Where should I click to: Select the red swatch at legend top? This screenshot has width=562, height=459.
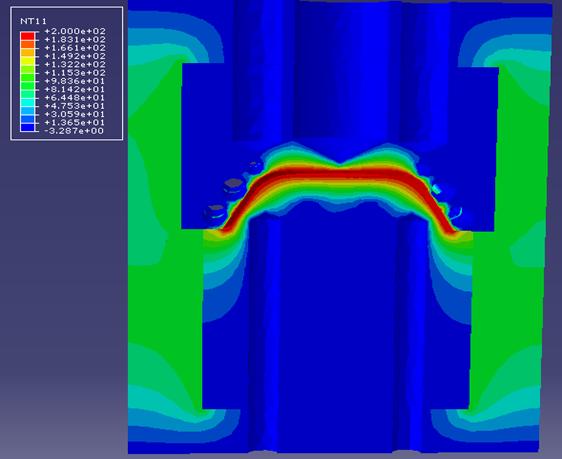pos(28,35)
